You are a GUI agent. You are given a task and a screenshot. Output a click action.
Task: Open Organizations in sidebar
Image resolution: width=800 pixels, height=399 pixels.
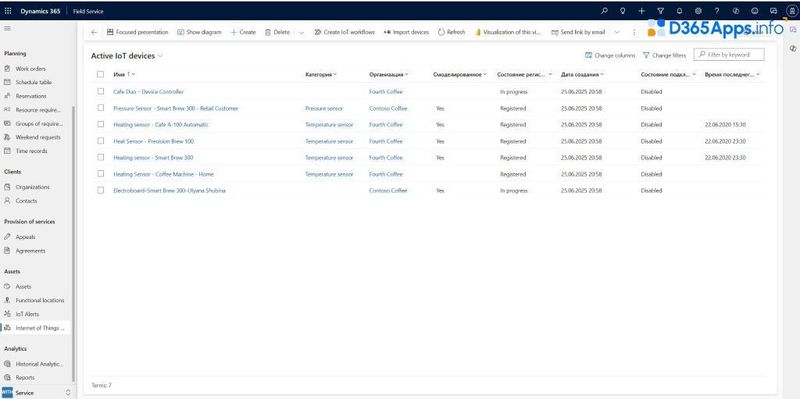pos(33,187)
